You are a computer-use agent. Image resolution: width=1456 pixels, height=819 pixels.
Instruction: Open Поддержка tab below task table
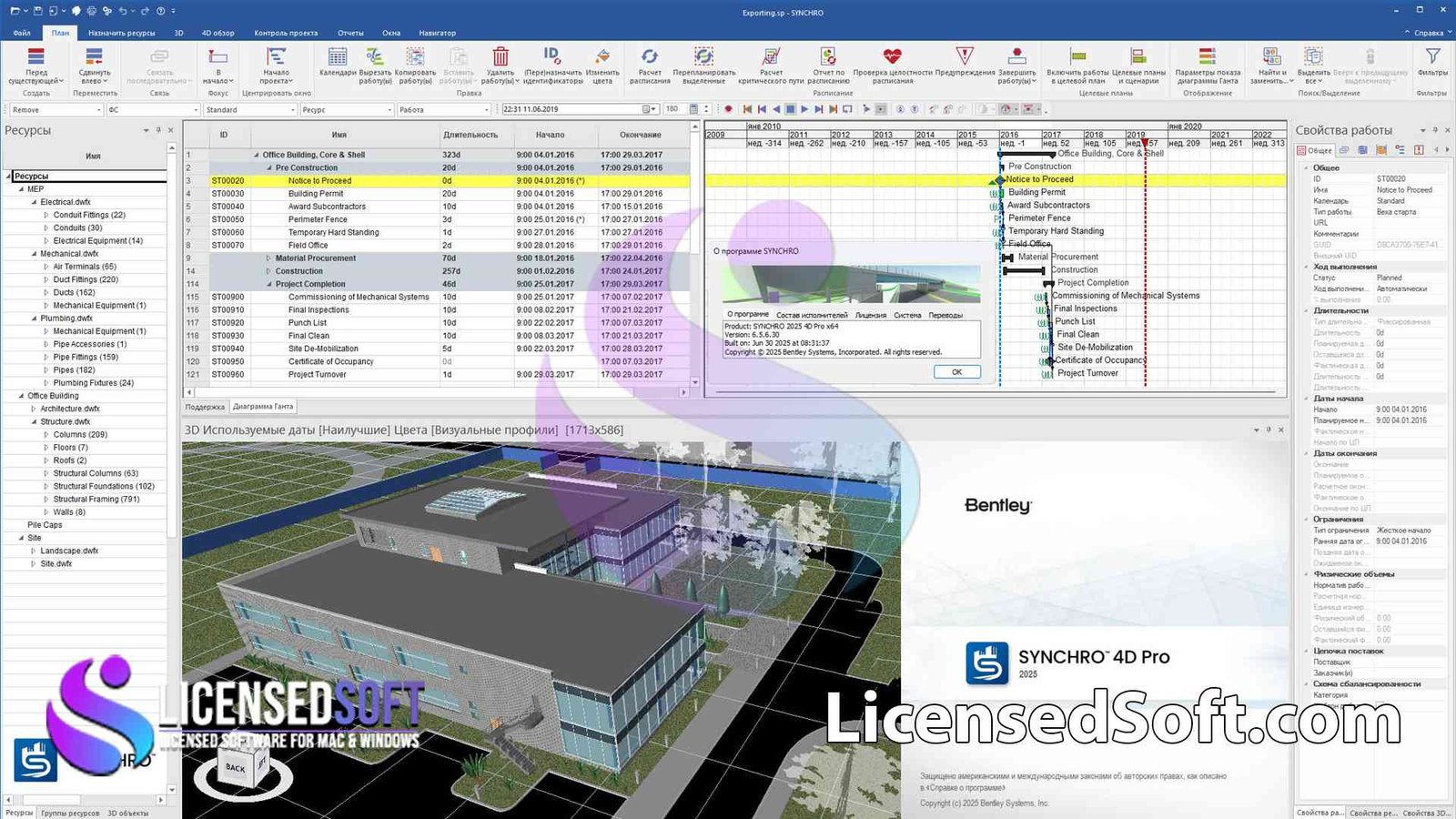[205, 407]
